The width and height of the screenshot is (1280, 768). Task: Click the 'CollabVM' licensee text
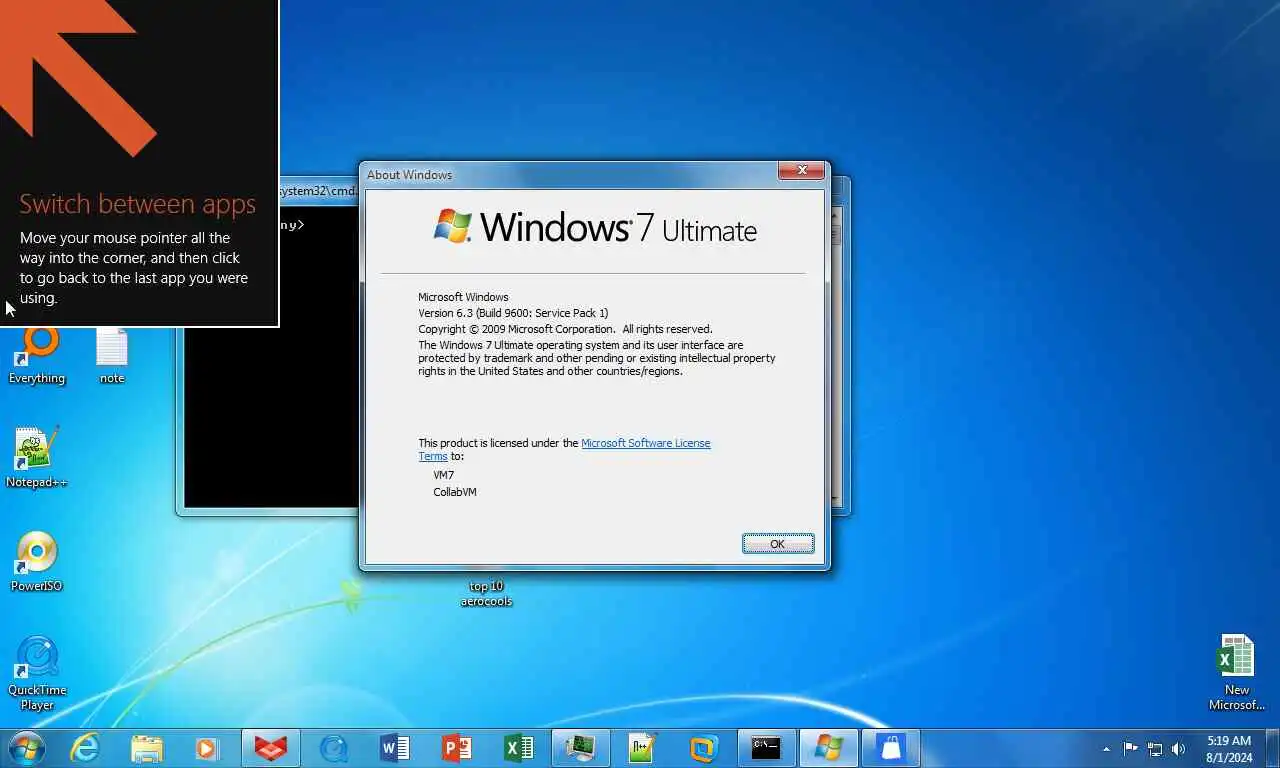455,492
